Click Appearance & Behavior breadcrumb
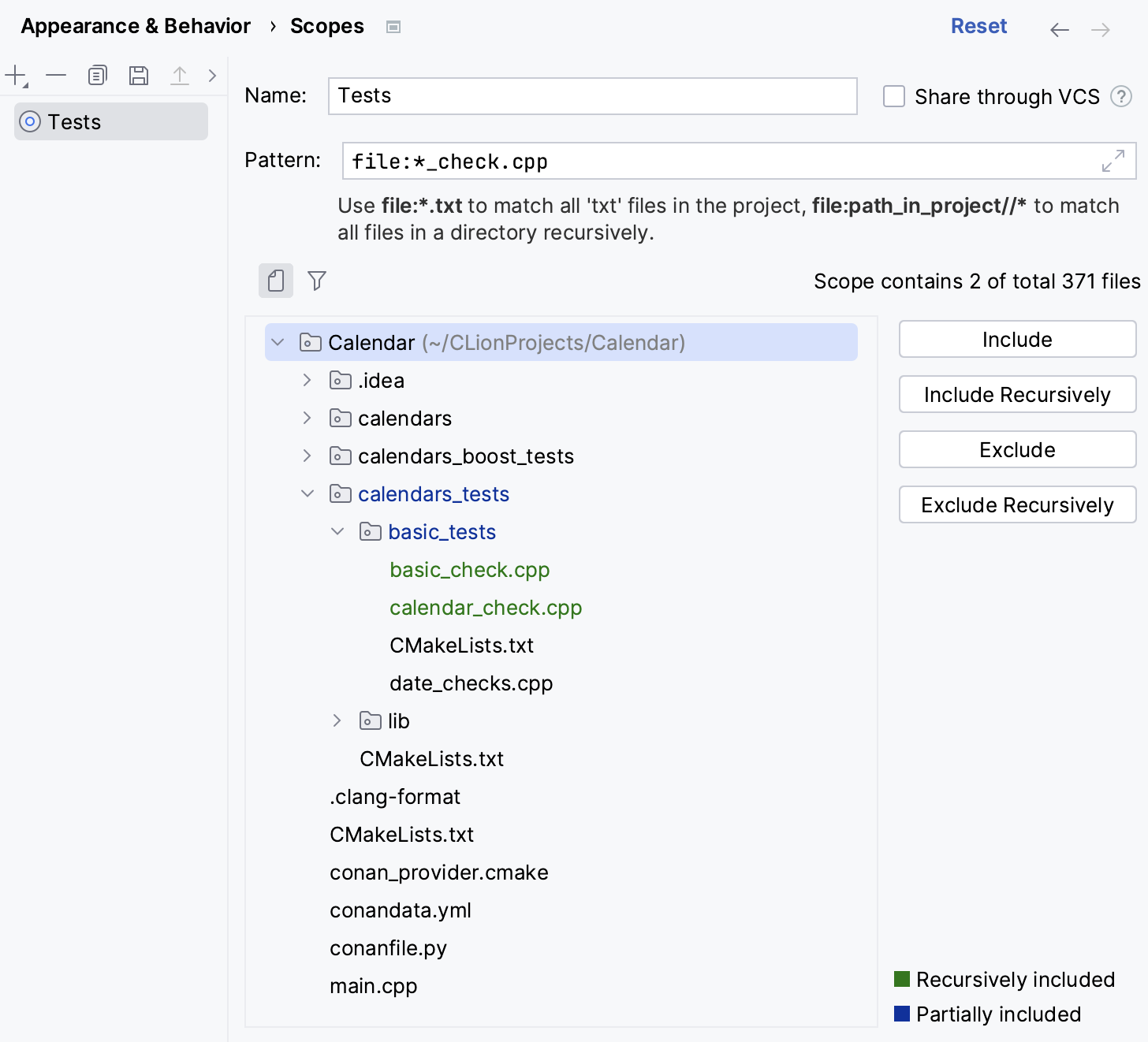This screenshot has height=1042, width=1148. coord(136,26)
